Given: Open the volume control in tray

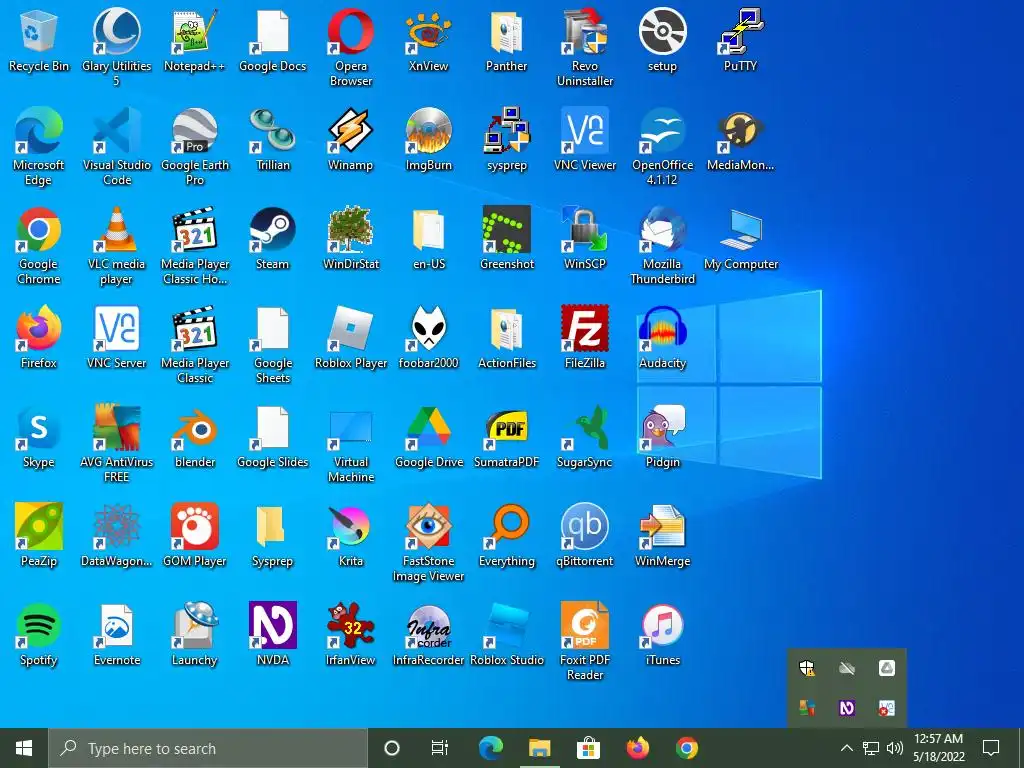Looking at the screenshot, I should click(x=895, y=748).
